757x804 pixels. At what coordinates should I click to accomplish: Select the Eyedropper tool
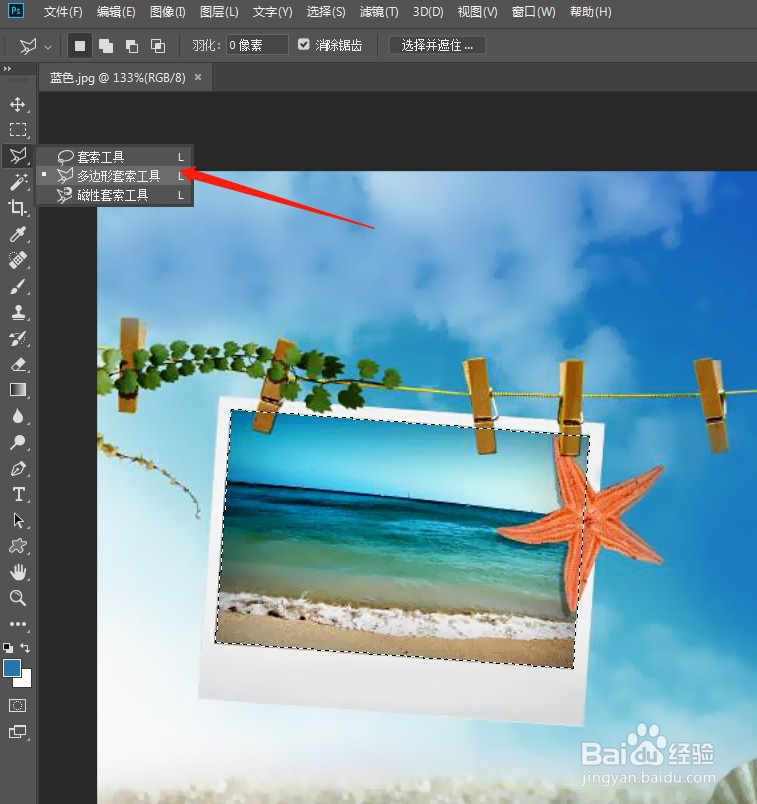click(x=18, y=234)
